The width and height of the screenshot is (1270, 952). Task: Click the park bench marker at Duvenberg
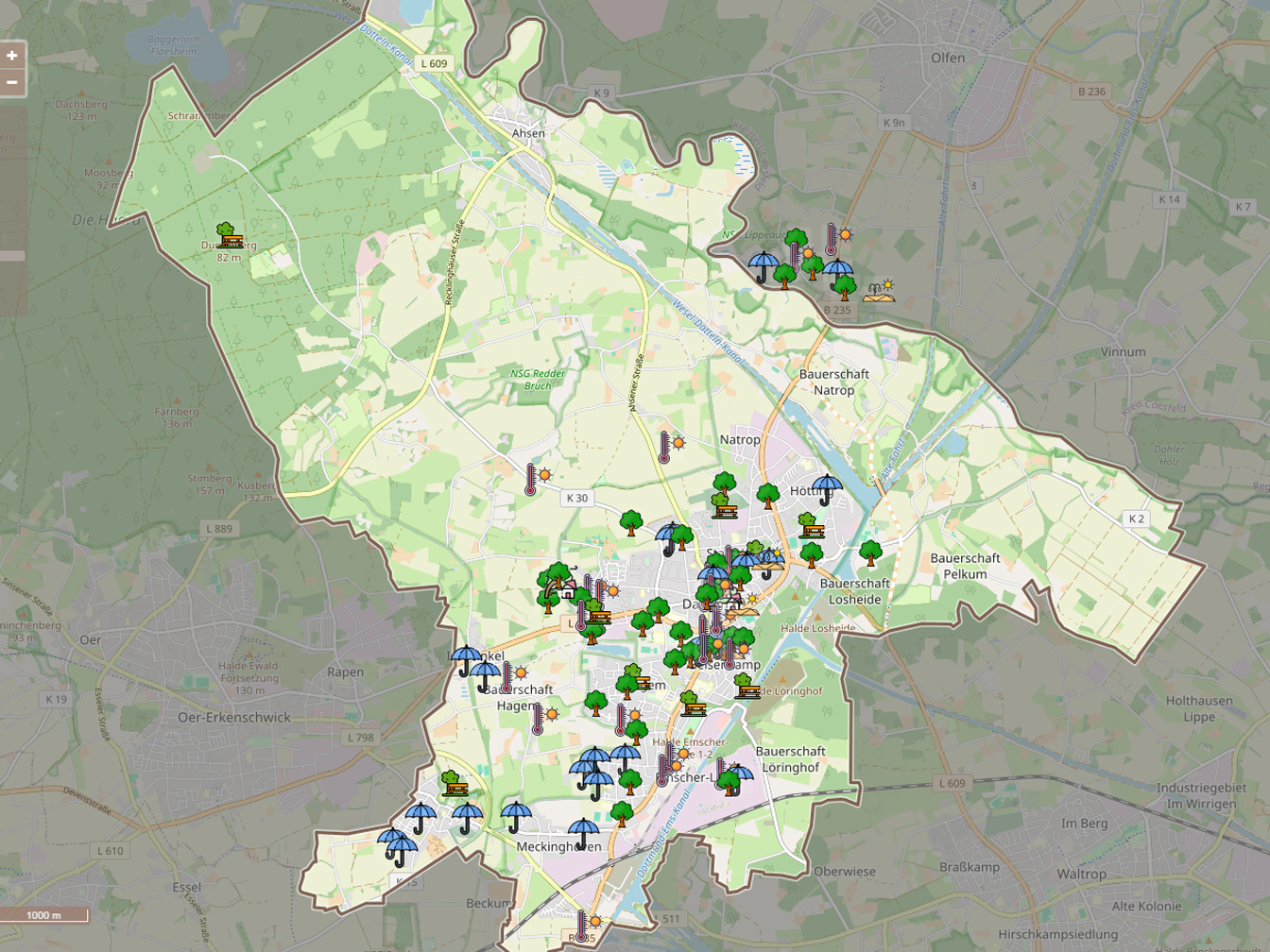(x=228, y=236)
